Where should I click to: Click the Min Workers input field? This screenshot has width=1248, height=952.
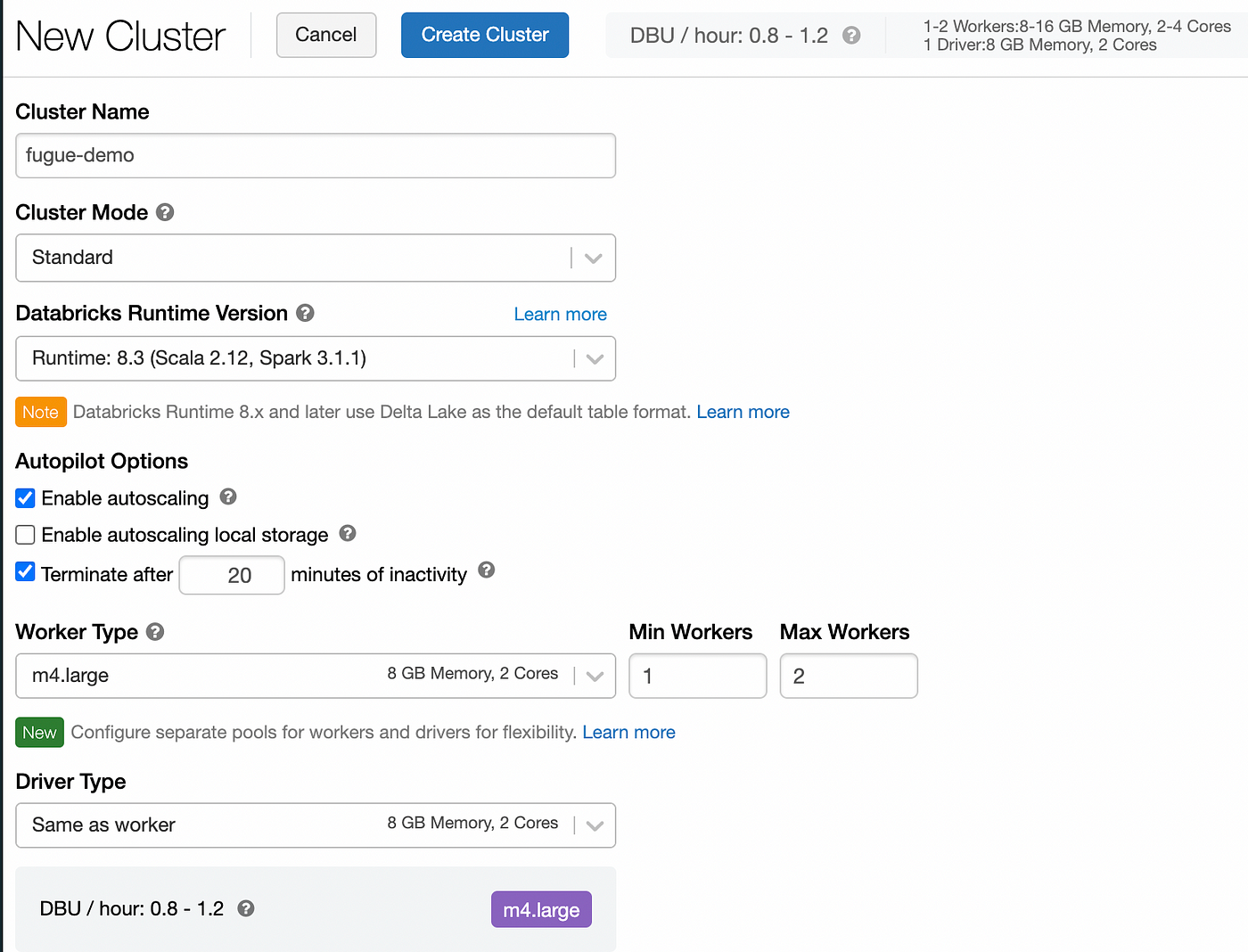(x=698, y=676)
